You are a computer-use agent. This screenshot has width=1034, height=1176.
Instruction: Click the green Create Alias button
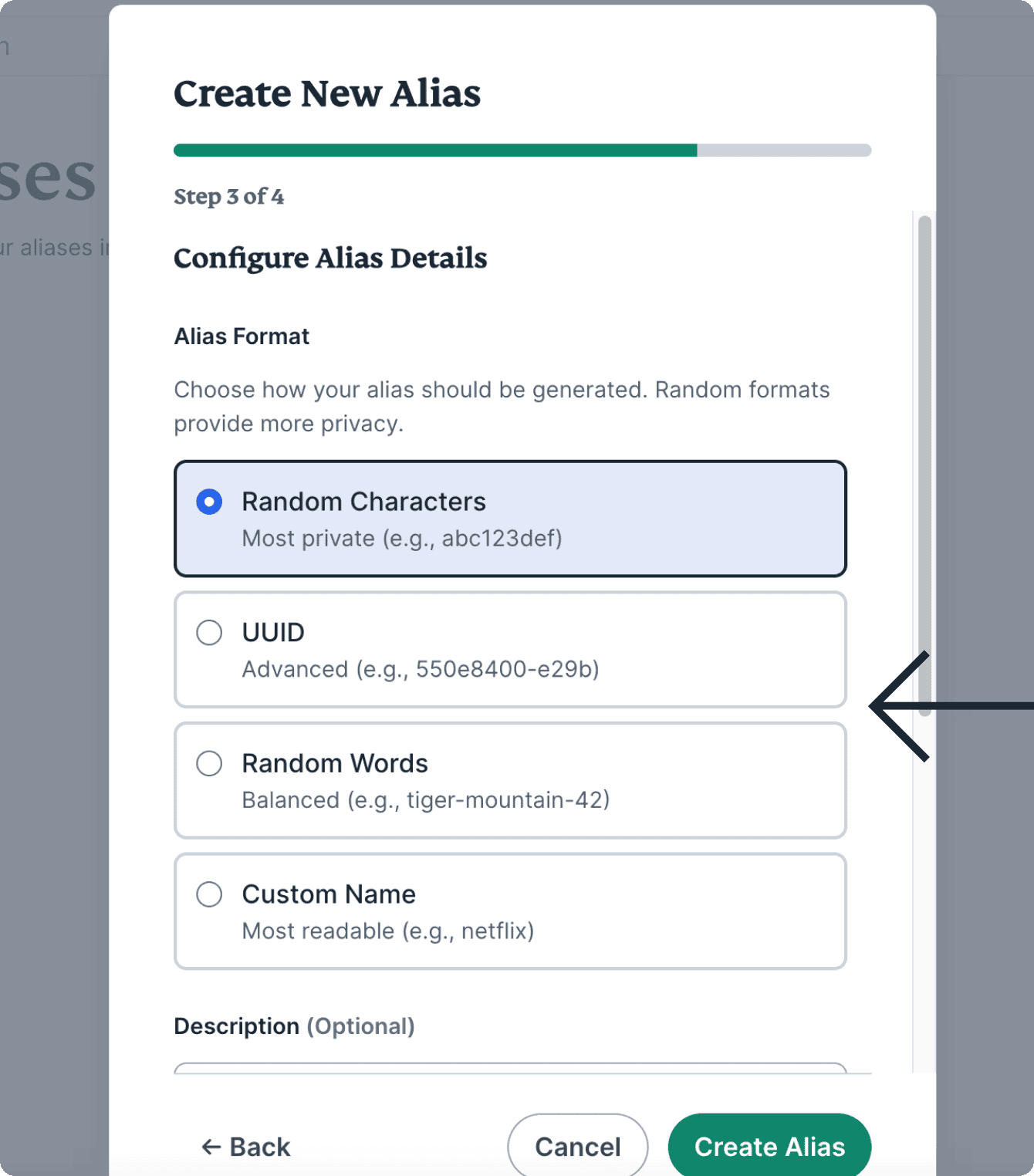click(x=769, y=1147)
